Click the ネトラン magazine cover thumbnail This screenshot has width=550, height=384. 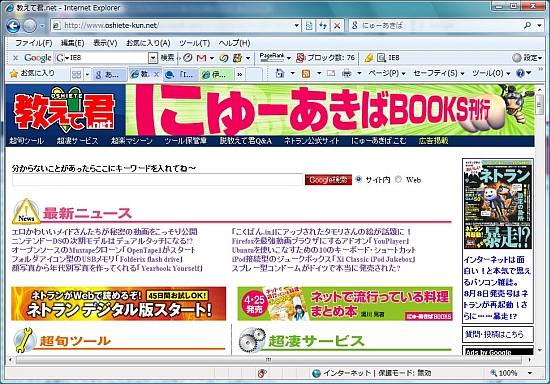click(x=497, y=204)
